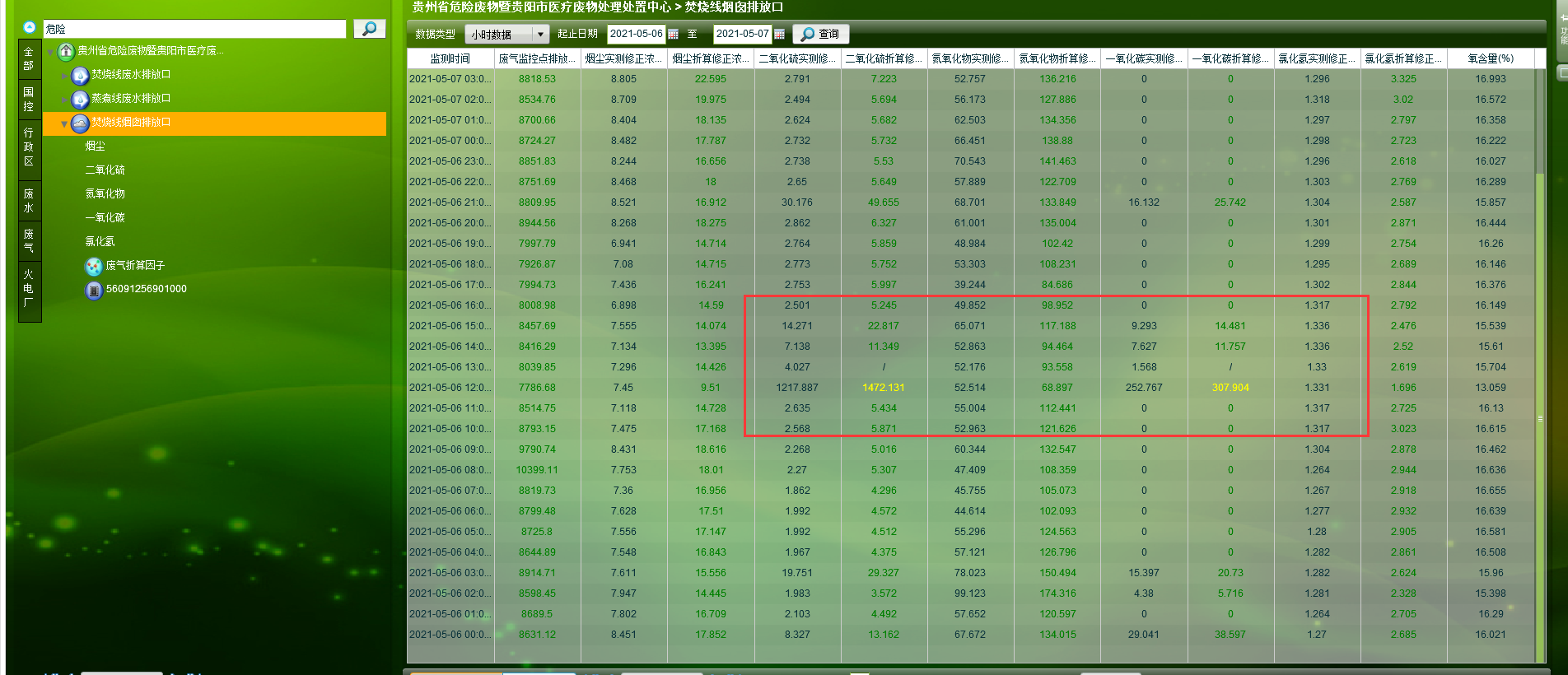The height and width of the screenshot is (675, 1568).
Task: Click 氯化氢实测修正 column header
Action: (1317, 58)
